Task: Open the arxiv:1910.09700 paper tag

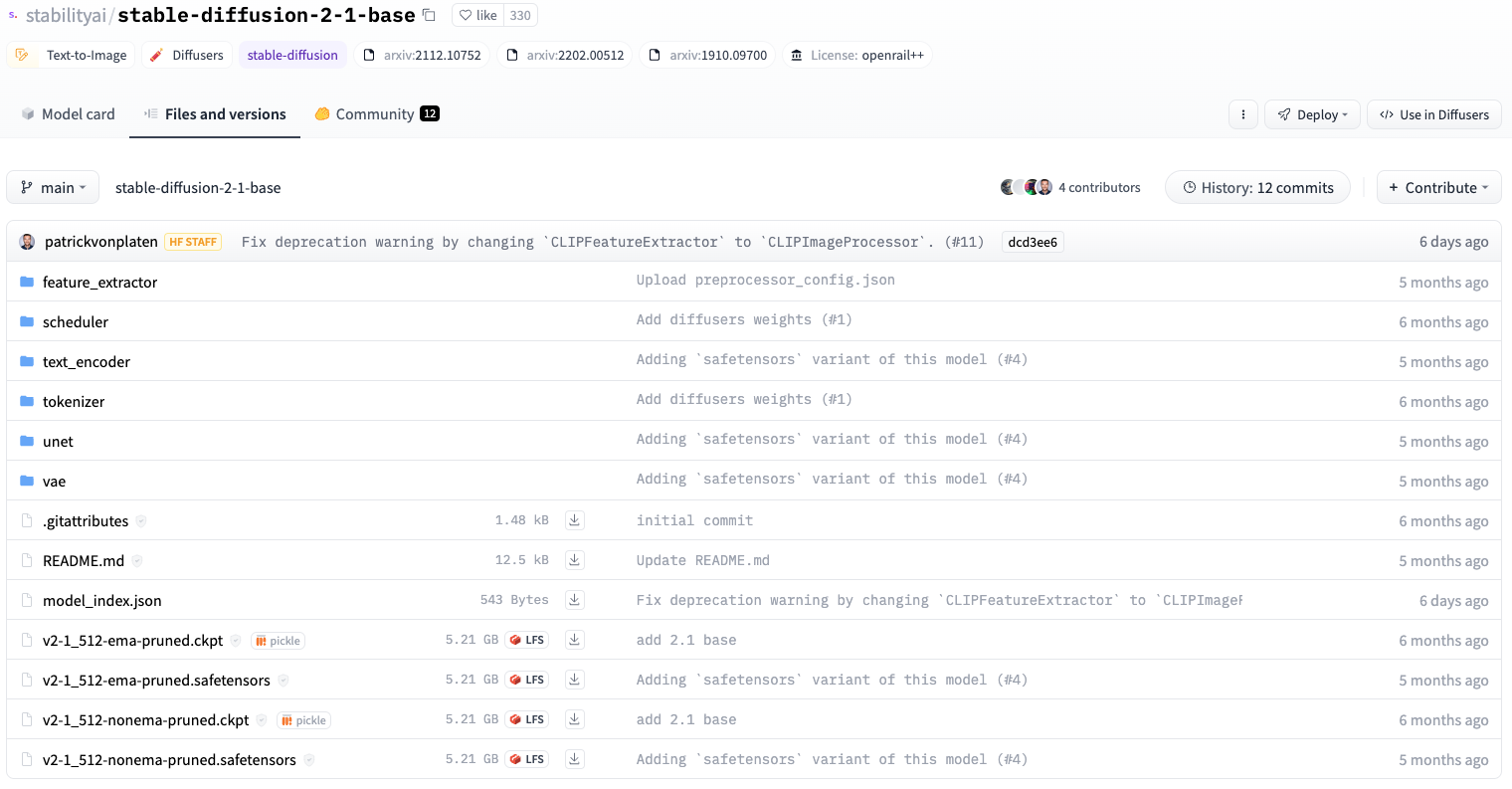Action: 708,55
